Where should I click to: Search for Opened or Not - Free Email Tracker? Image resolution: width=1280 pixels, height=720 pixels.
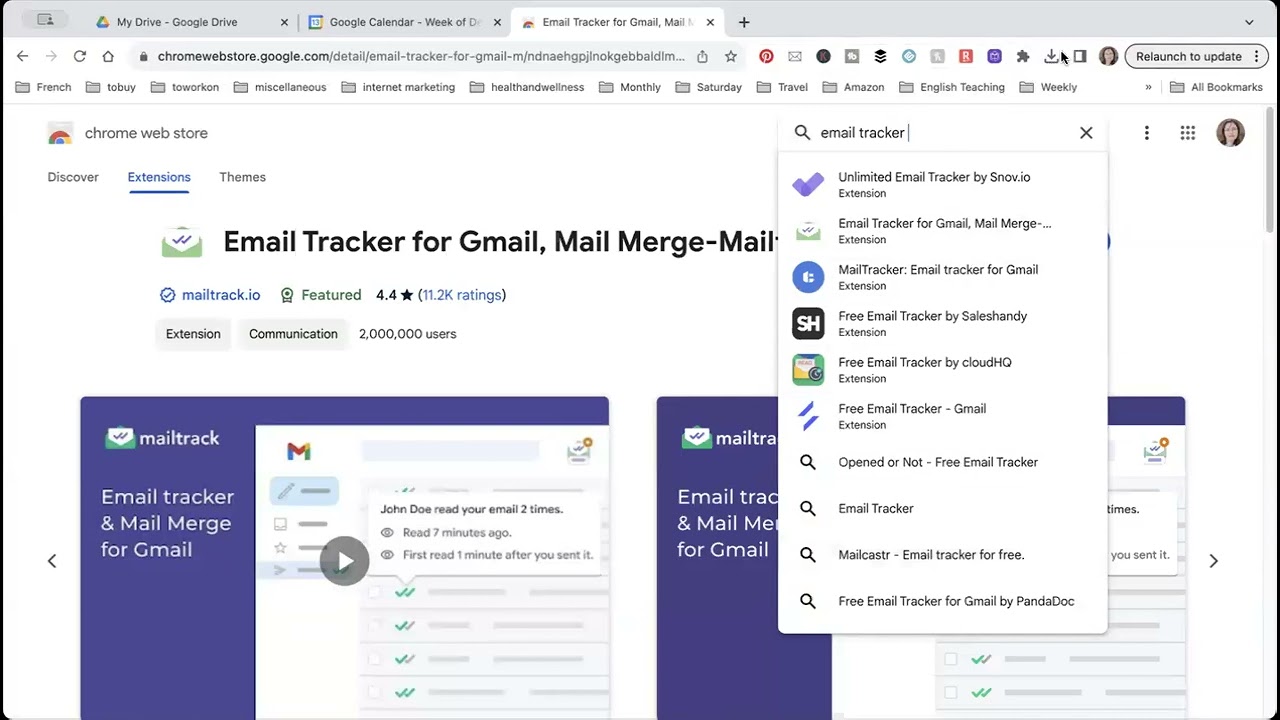(943, 462)
